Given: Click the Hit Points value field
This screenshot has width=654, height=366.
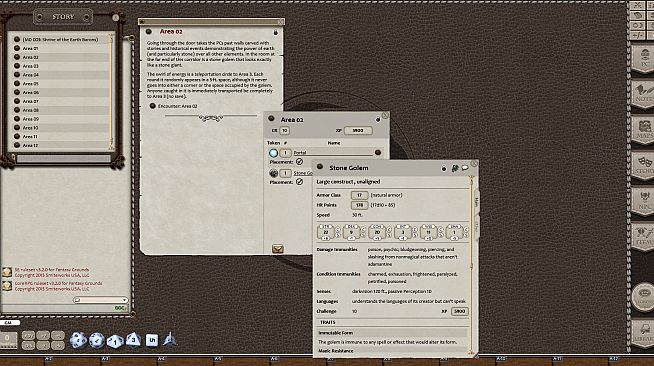Looking at the screenshot, I should coord(359,205).
